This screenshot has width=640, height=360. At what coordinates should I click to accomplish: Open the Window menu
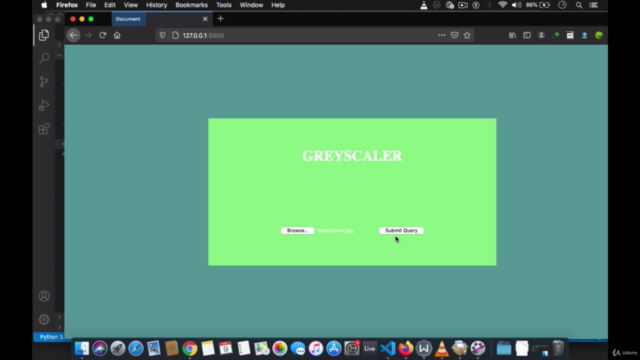[x=251, y=5]
